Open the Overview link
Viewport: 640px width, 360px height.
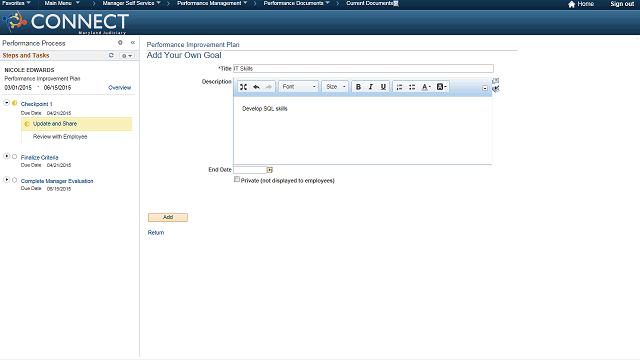pyautogui.click(x=120, y=88)
